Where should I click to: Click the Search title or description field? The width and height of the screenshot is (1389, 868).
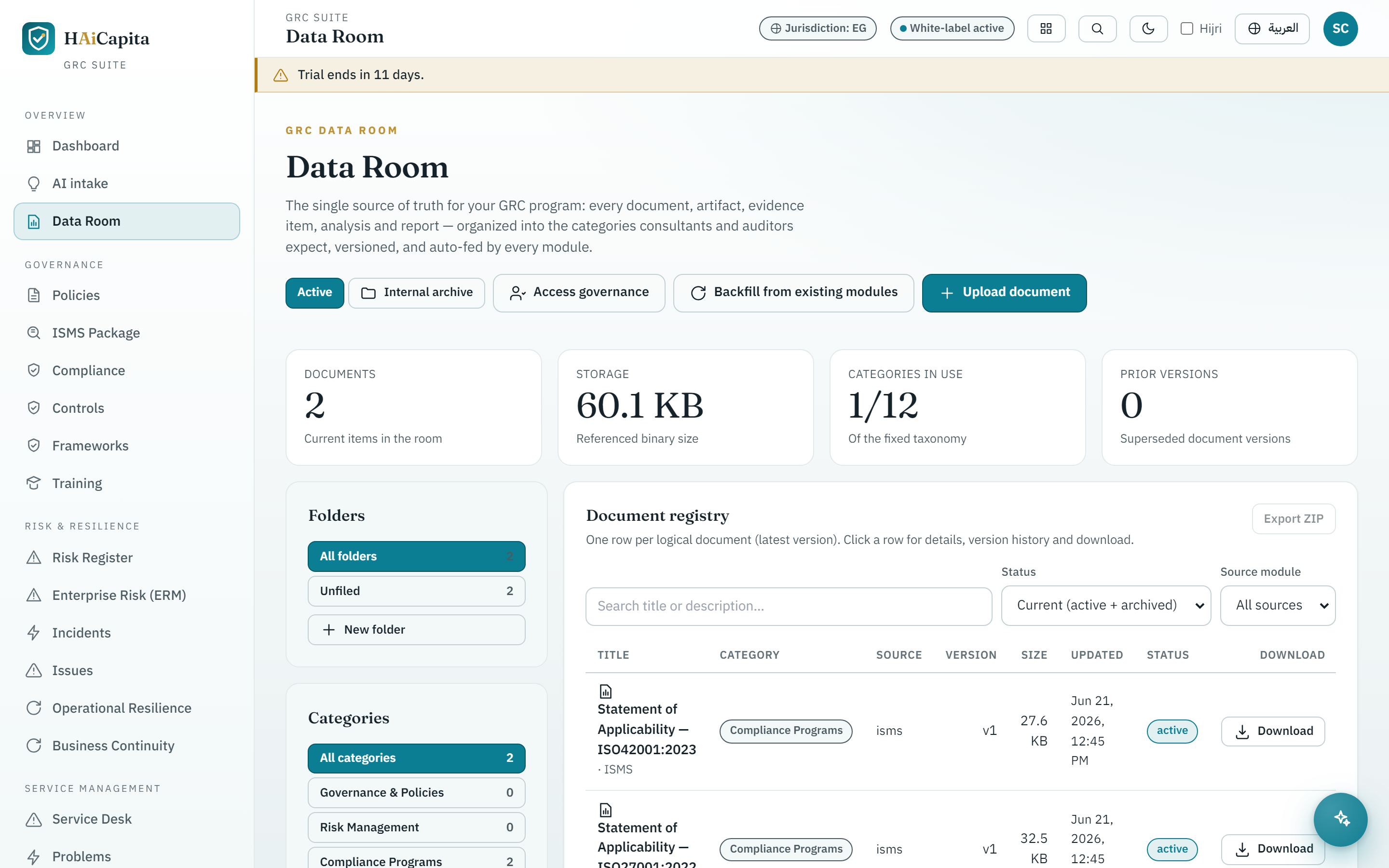pos(789,606)
